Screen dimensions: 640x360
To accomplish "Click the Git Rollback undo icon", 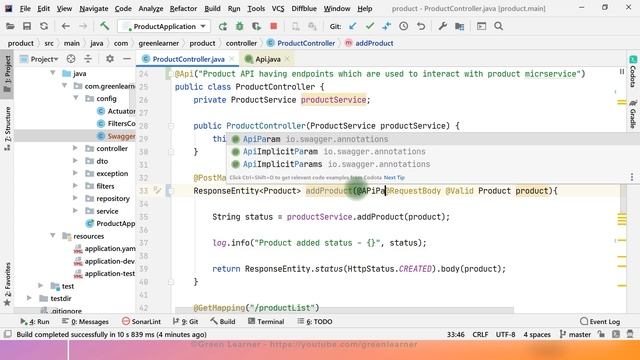I will [x=421, y=27].
